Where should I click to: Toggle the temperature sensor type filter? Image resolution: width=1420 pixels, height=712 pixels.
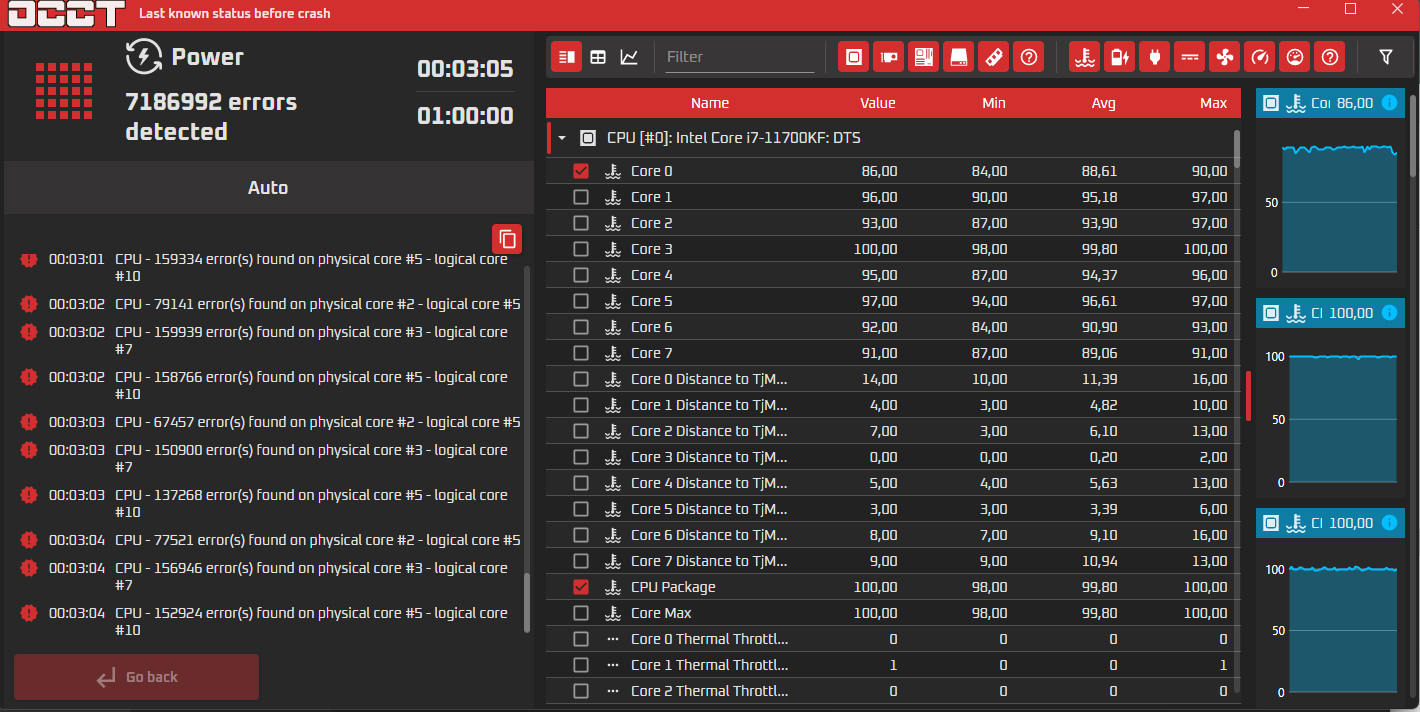click(x=1084, y=57)
